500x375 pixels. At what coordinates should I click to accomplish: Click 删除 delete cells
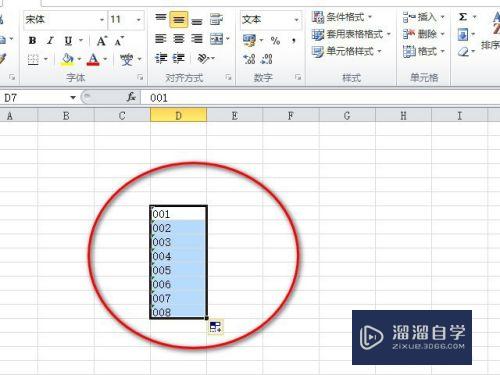click(x=423, y=34)
